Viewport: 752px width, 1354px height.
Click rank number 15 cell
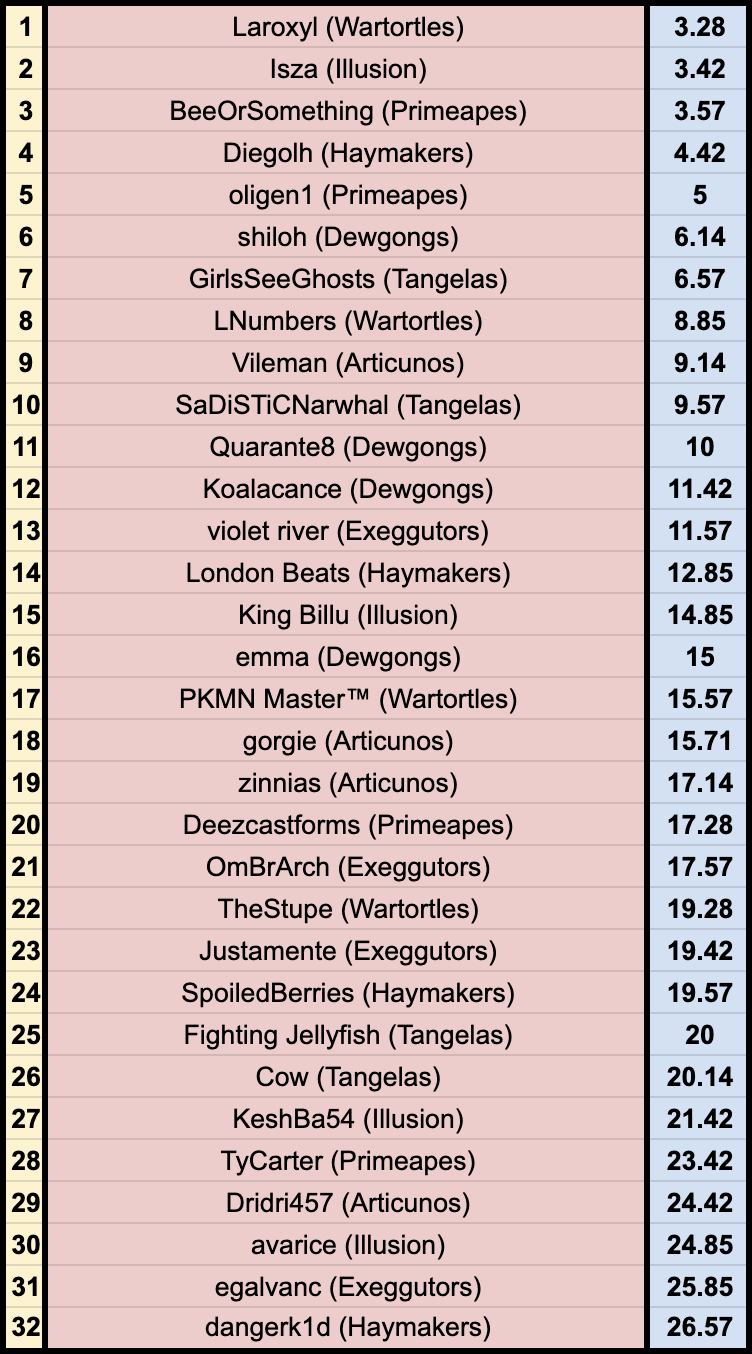point(25,615)
